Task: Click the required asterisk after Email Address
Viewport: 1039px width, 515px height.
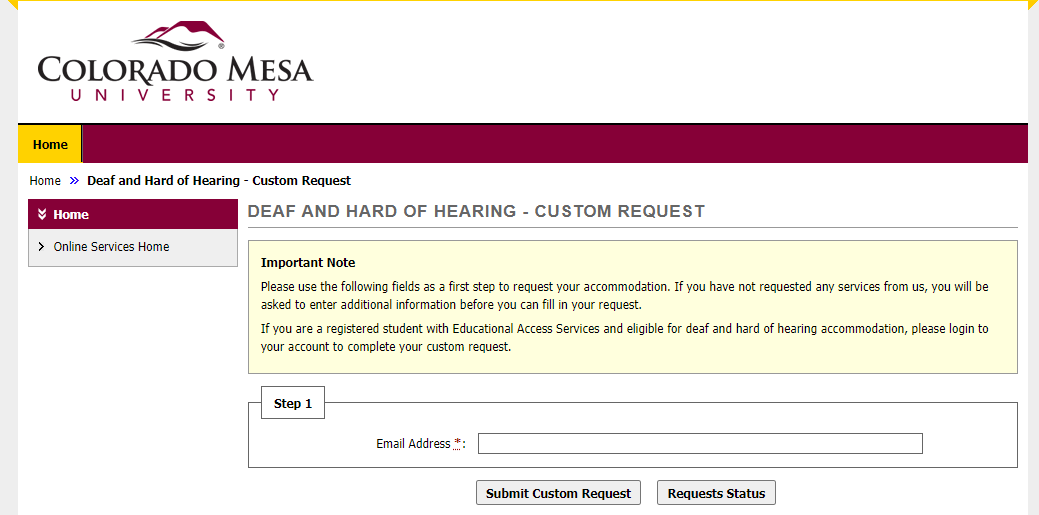Action: click(458, 443)
